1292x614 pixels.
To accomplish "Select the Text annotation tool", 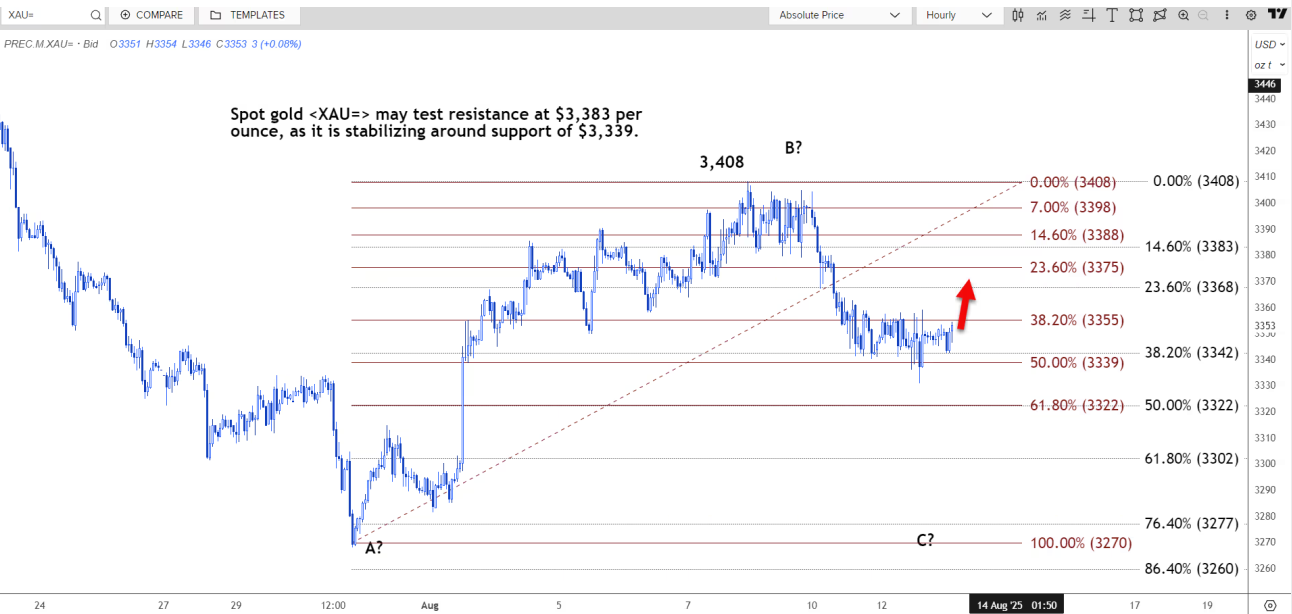I will tap(1112, 15).
